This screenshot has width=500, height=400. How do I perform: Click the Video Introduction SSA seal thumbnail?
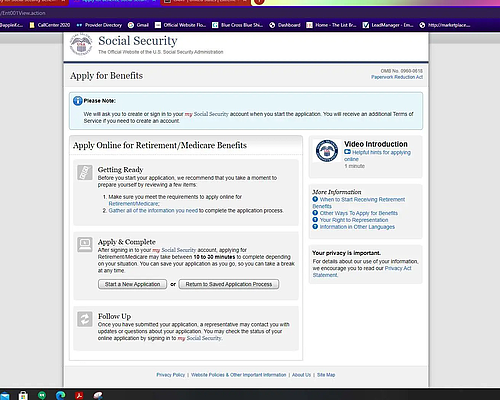pyautogui.click(x=327, y=151)
